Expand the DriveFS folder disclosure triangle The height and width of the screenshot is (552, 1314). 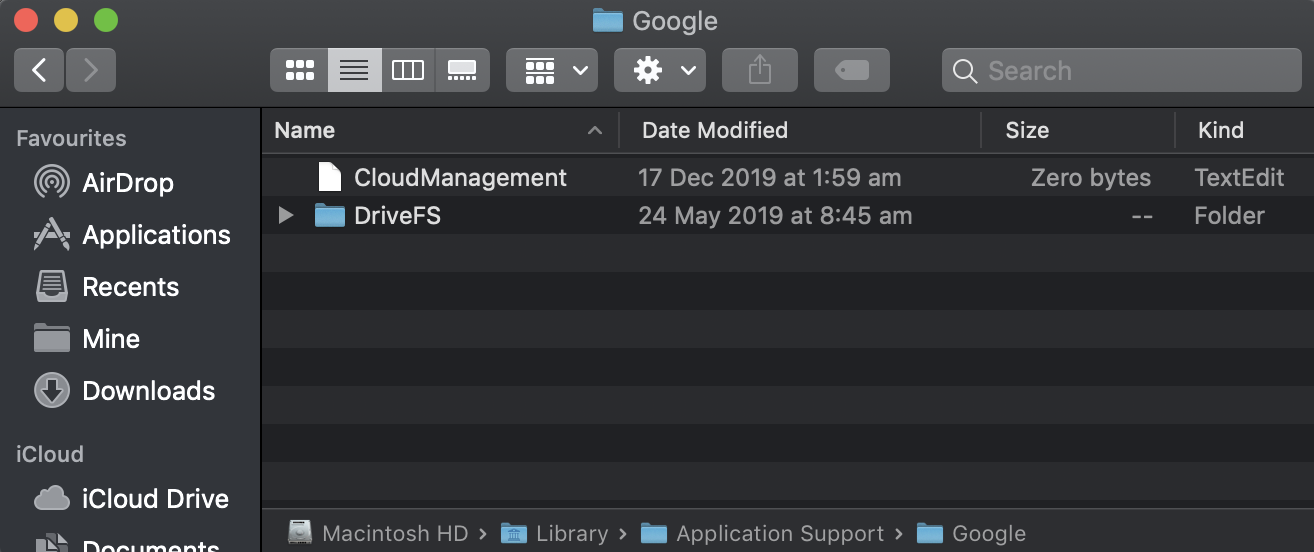pyautogui.click(x=285, y=215)
